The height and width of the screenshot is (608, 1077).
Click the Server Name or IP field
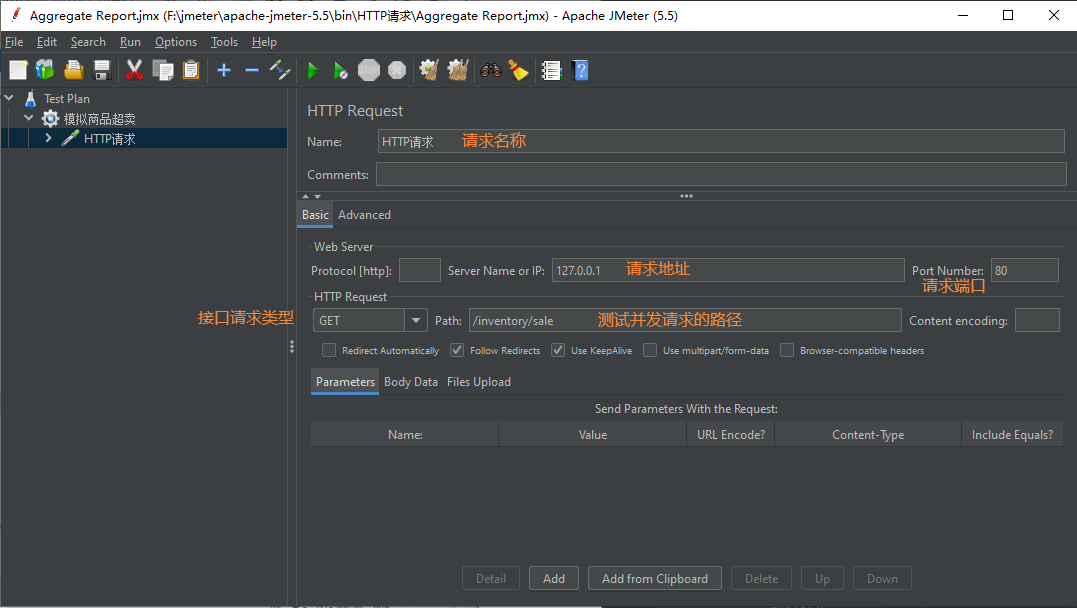[727, 270]
